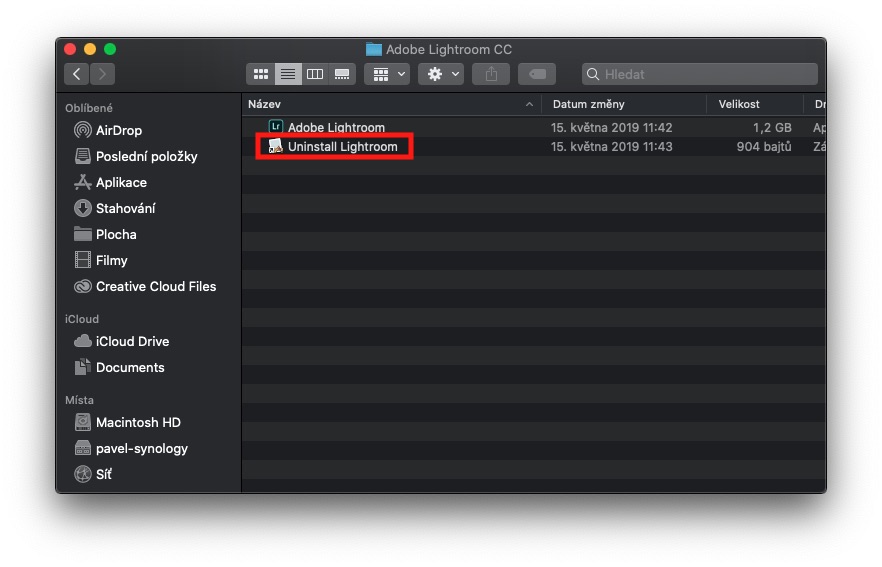This screenshot has height=567, width=882.
Task: Switch to gallery view
Action: [342, 74]
